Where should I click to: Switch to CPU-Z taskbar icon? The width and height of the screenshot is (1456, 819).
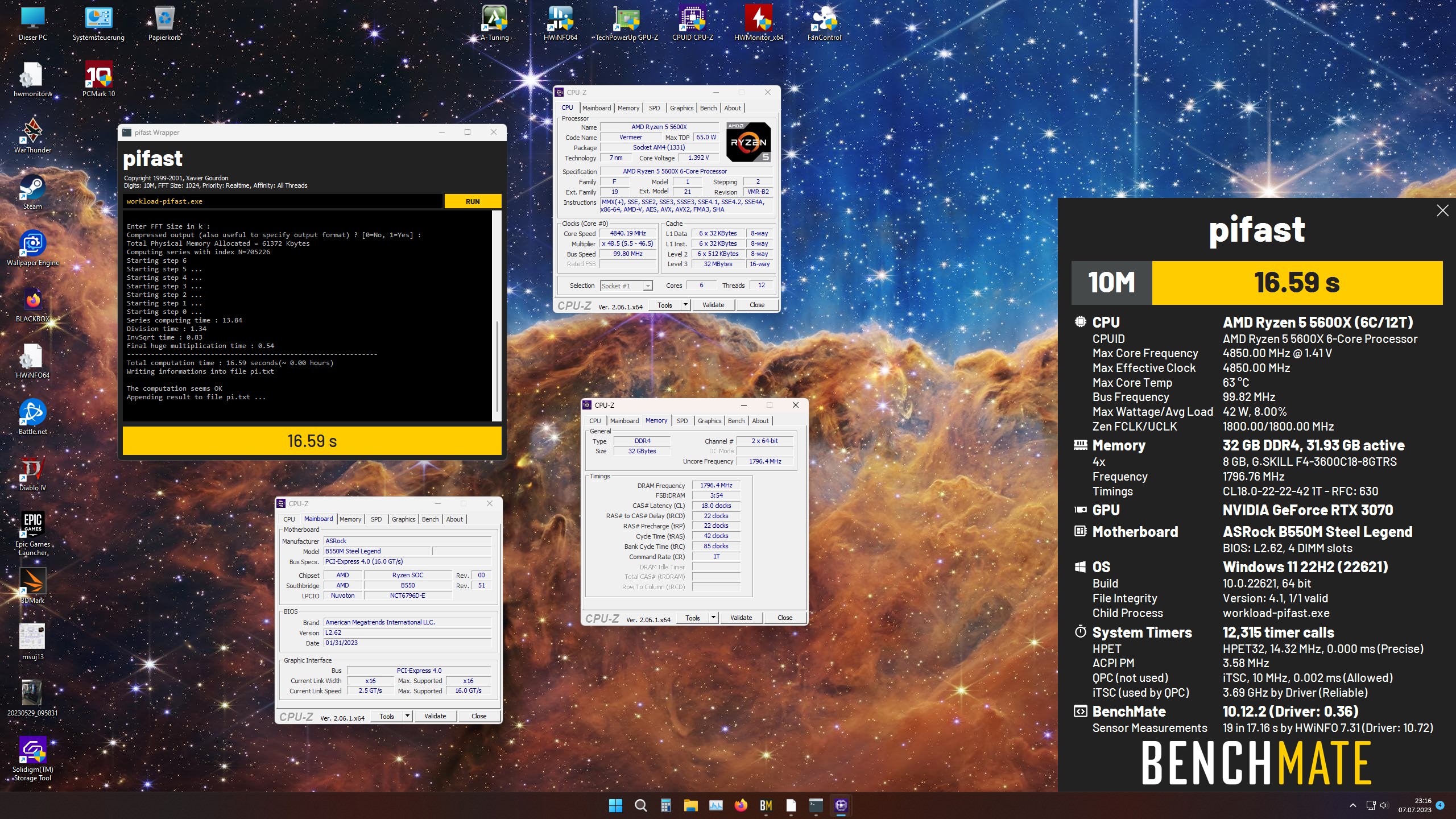(x=841, y=805)
